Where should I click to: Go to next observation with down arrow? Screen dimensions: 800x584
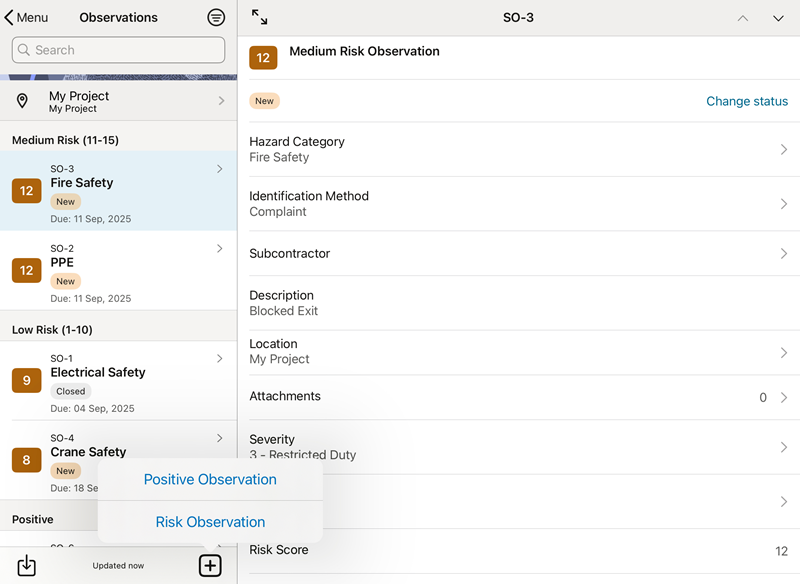778,18
